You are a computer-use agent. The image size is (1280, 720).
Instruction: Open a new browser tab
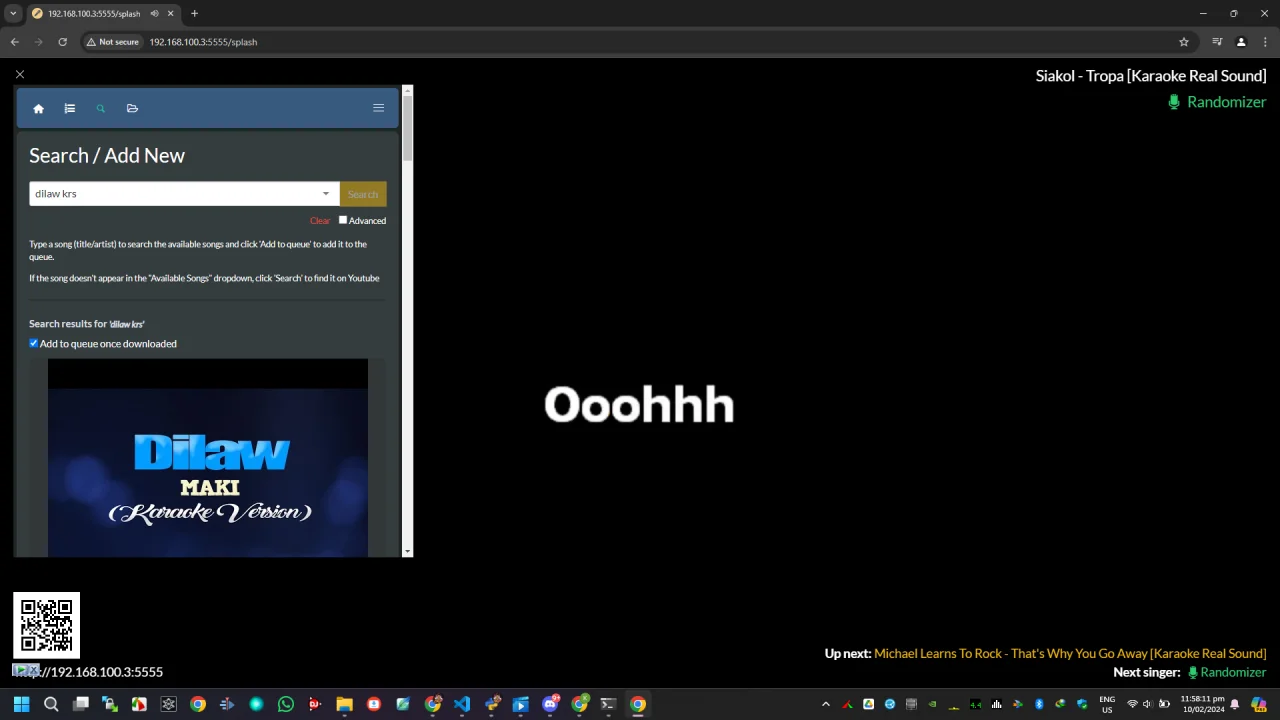coord(194,14)
